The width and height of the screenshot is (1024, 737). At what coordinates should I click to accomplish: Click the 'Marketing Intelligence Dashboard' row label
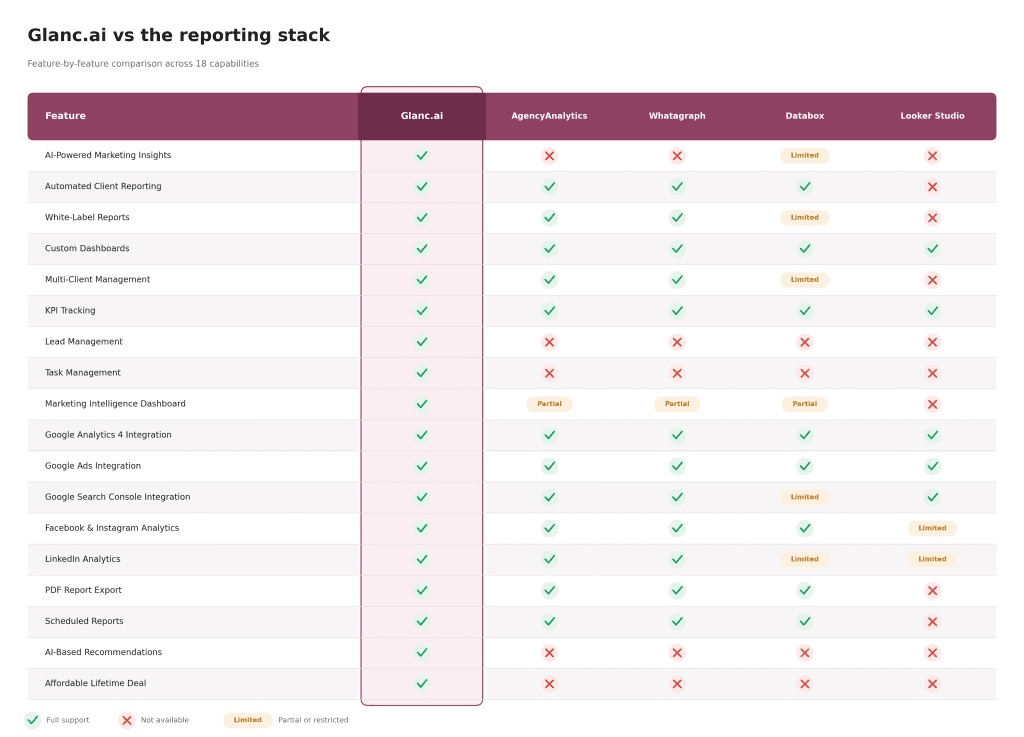[115, 403]
